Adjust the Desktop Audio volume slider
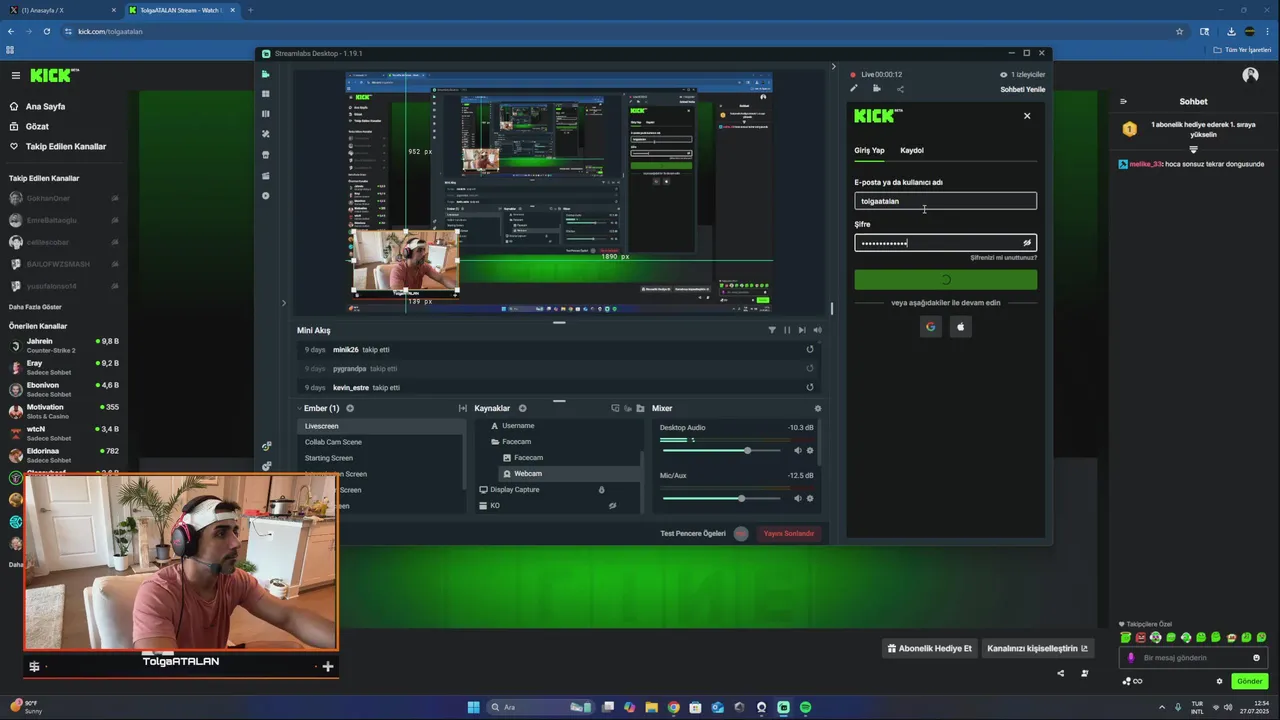Image resolution: width=1280 pixels, height=720 pixels. 721,450
